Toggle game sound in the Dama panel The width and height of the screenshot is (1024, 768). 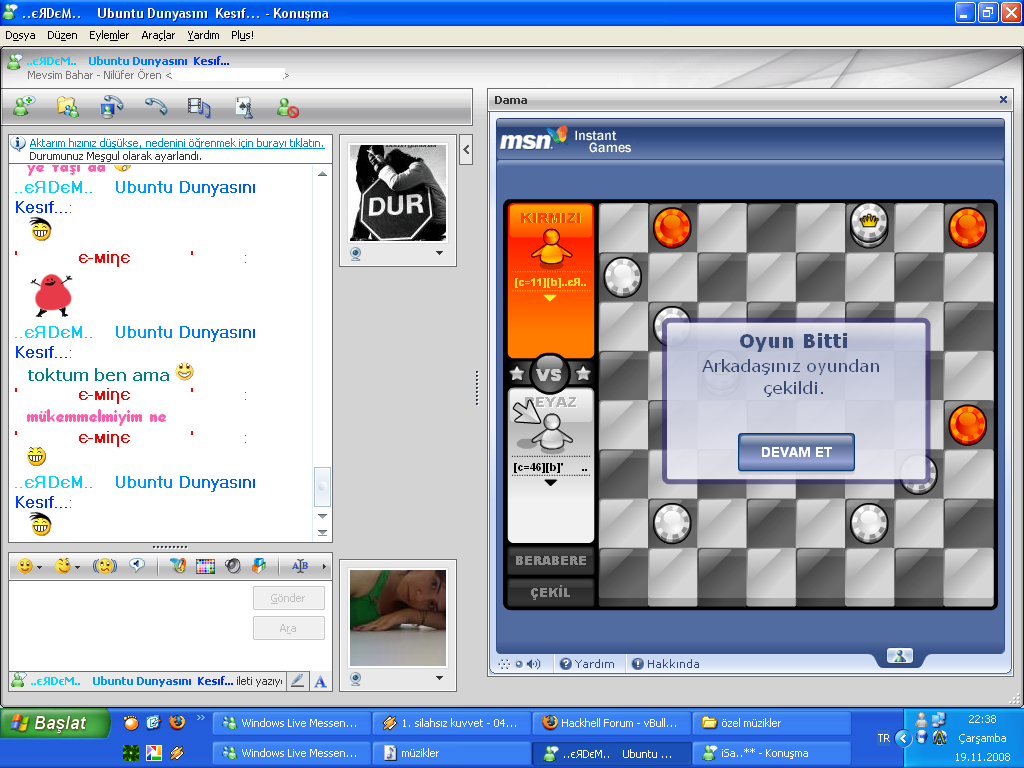[534, 663]
